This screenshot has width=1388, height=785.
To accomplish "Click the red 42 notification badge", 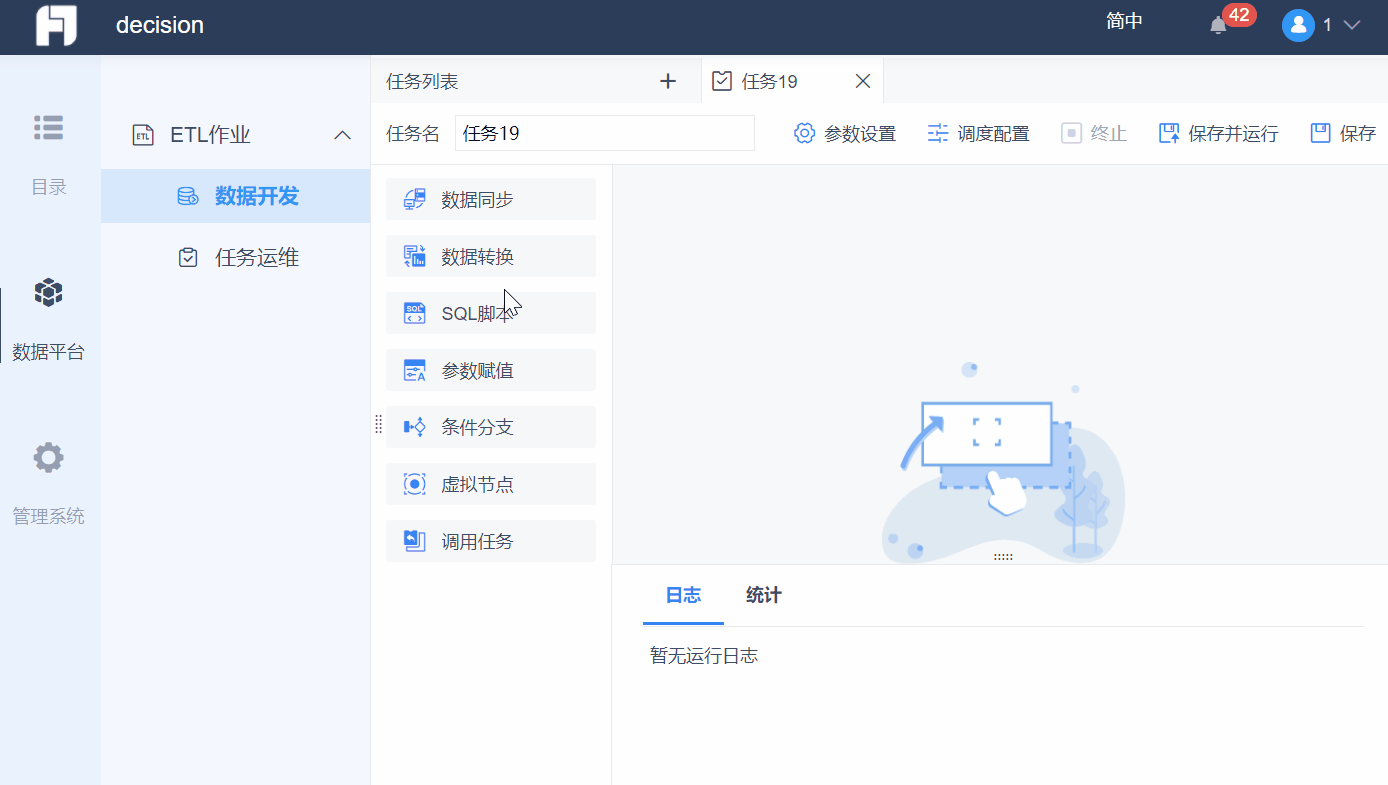I will tap(1239, 15).
